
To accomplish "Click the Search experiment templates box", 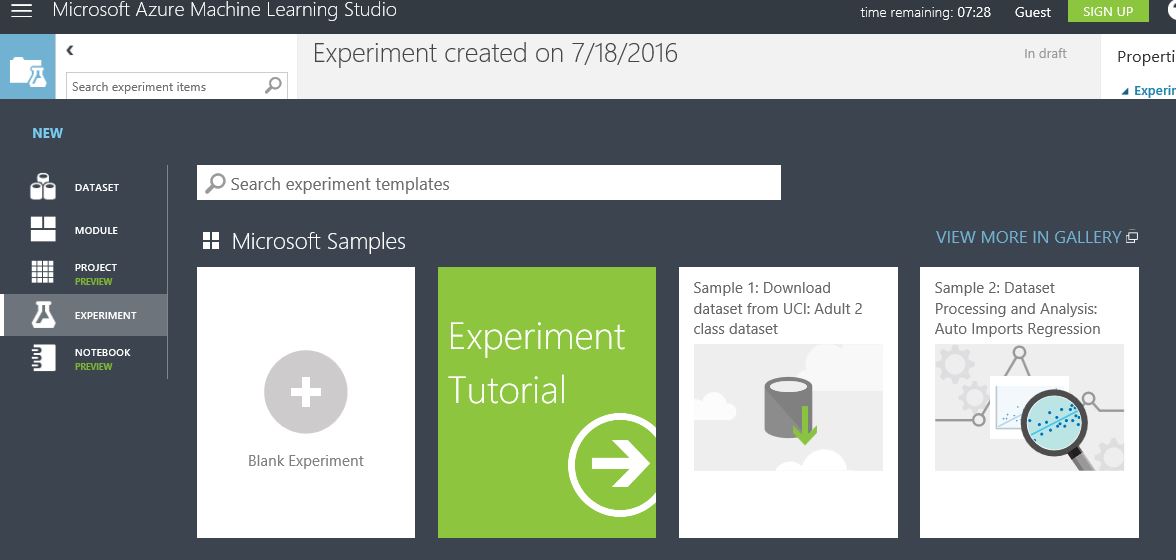I will [x=489, y=184].
